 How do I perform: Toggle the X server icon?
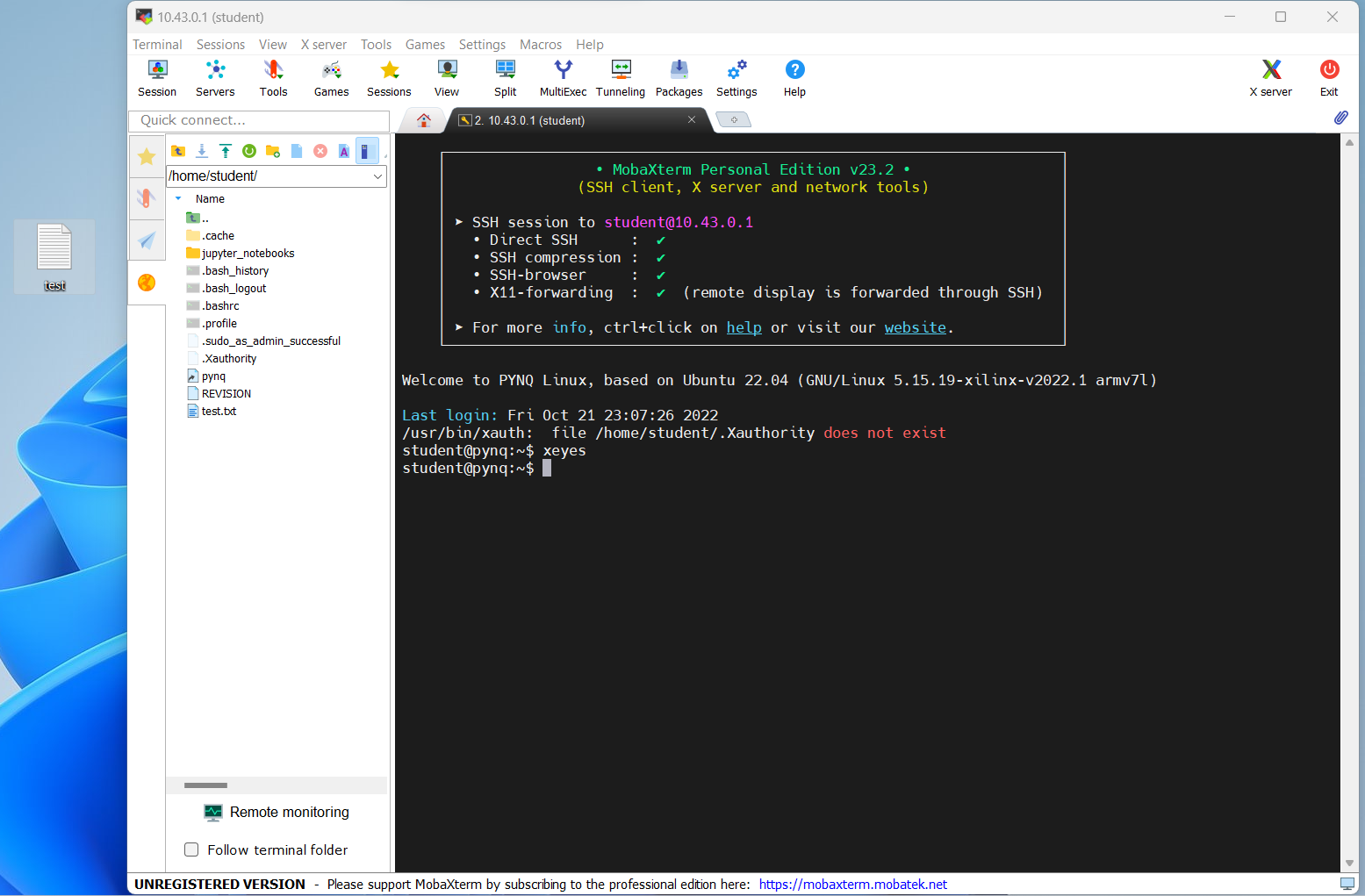tap(1270, 78)
